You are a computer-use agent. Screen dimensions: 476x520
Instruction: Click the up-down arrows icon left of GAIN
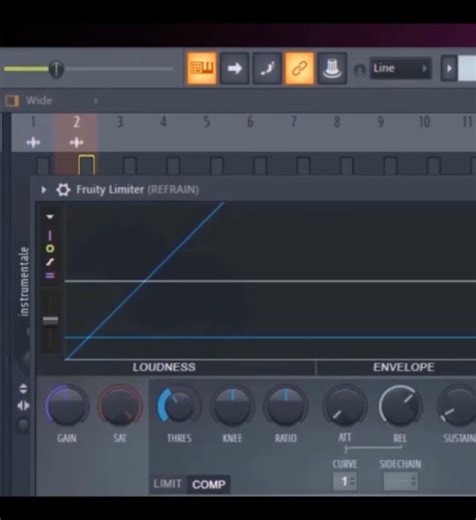pyautogui.click(x=23, y=389)
